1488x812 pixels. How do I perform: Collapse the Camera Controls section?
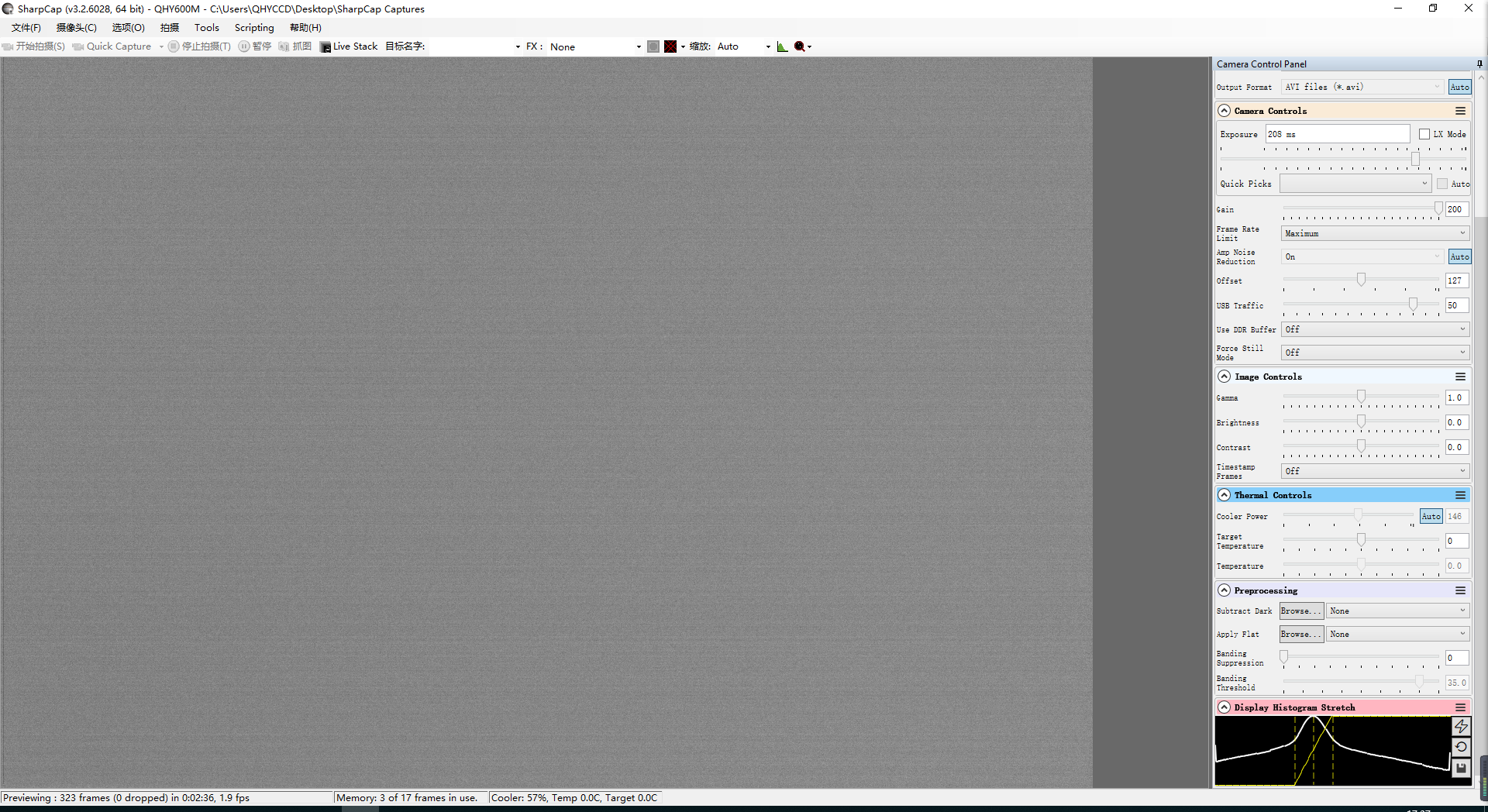[x=1224, y=111]
